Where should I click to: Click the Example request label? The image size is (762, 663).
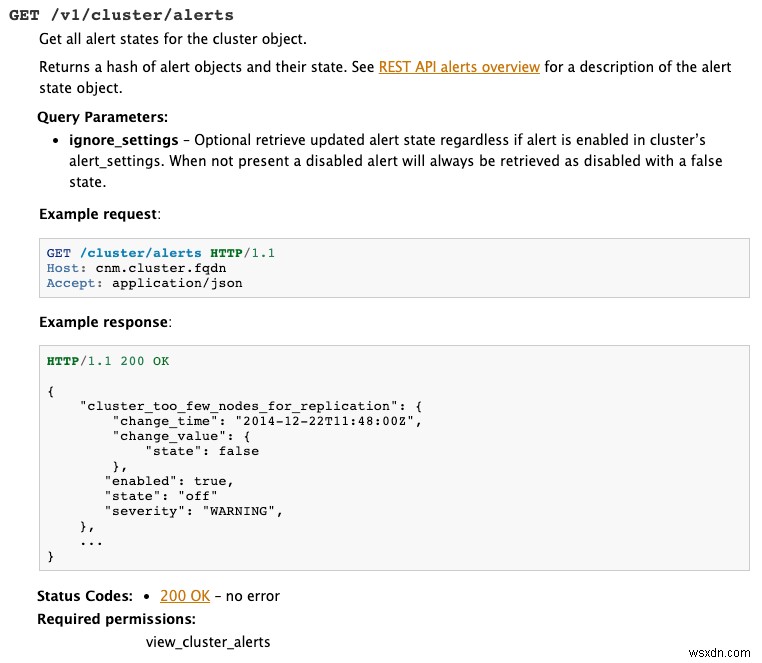(98, 214)
